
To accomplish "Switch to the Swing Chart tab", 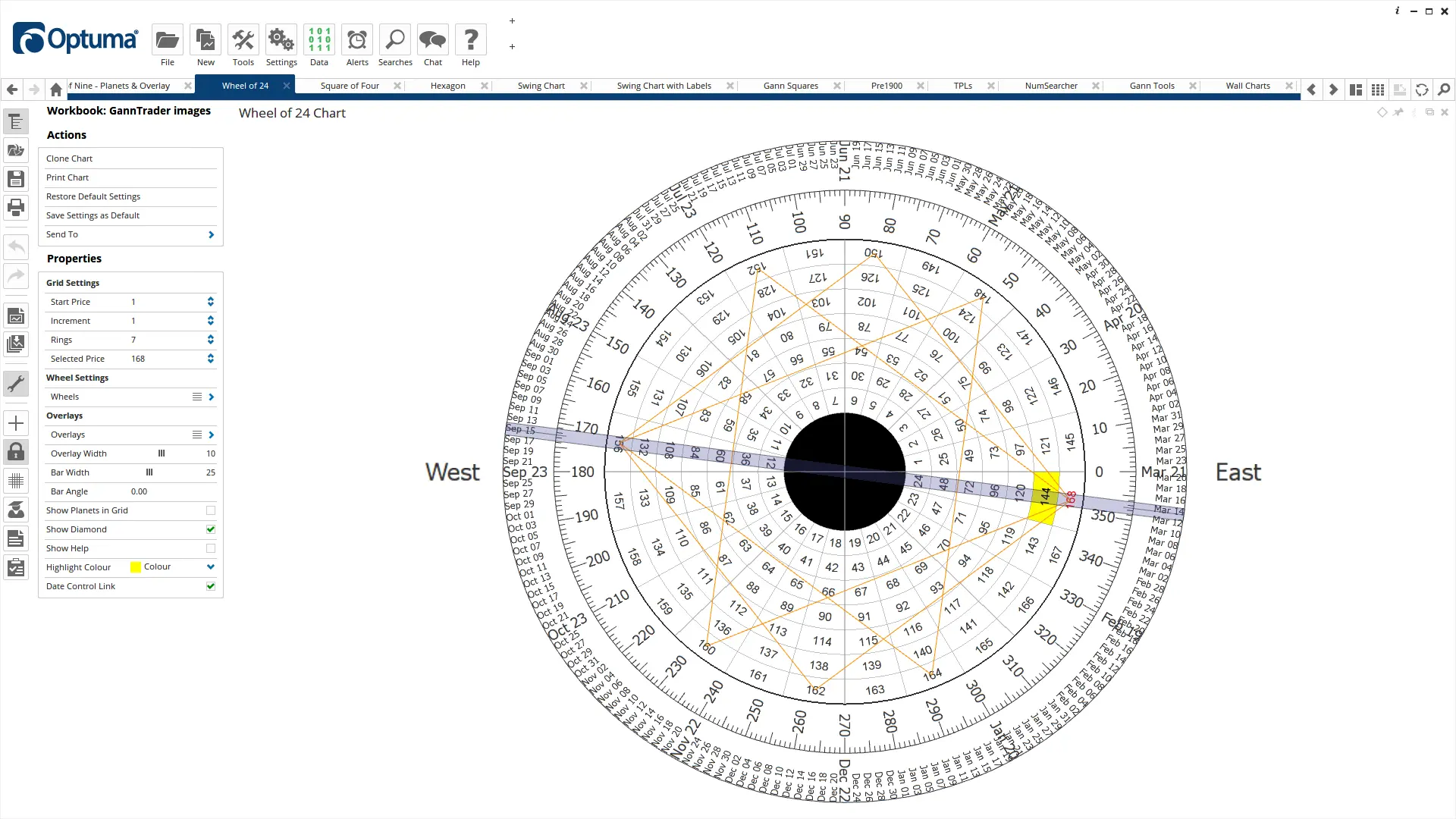I will click(x=541, y=86).
